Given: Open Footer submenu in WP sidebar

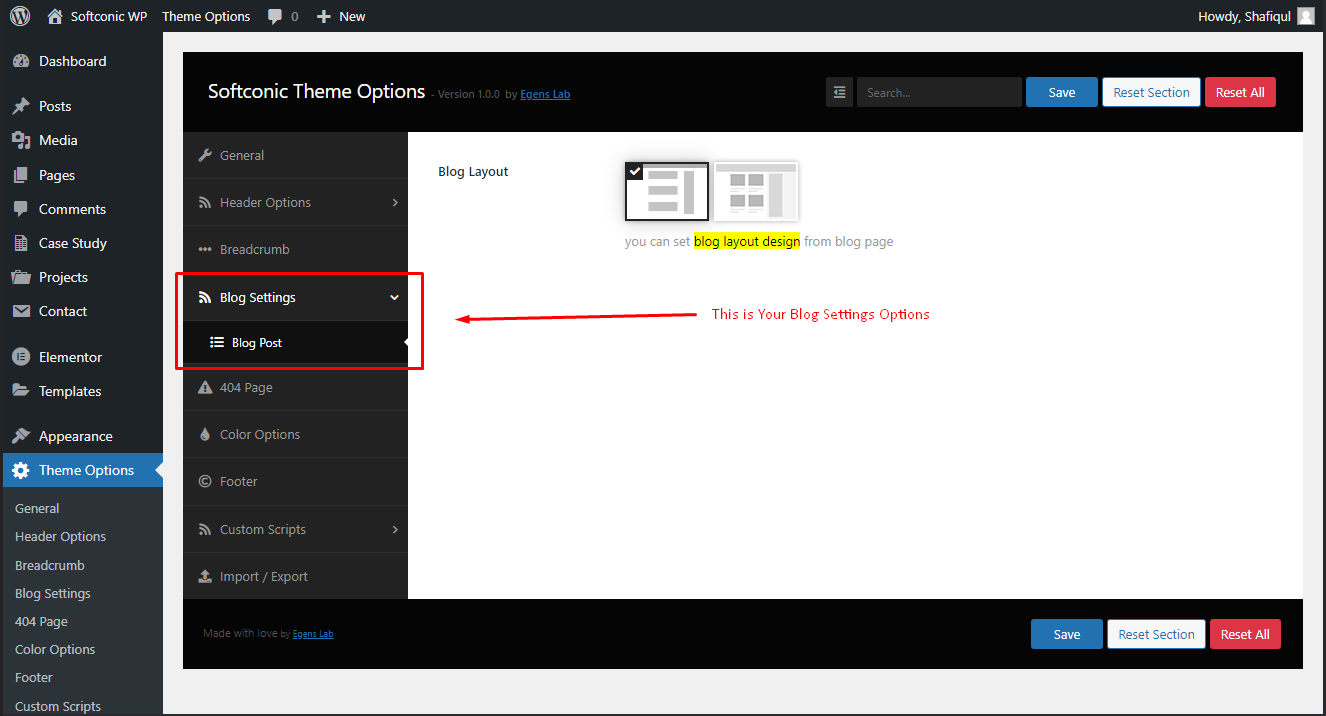Looking at the screenshot, I should coord(34,677).
